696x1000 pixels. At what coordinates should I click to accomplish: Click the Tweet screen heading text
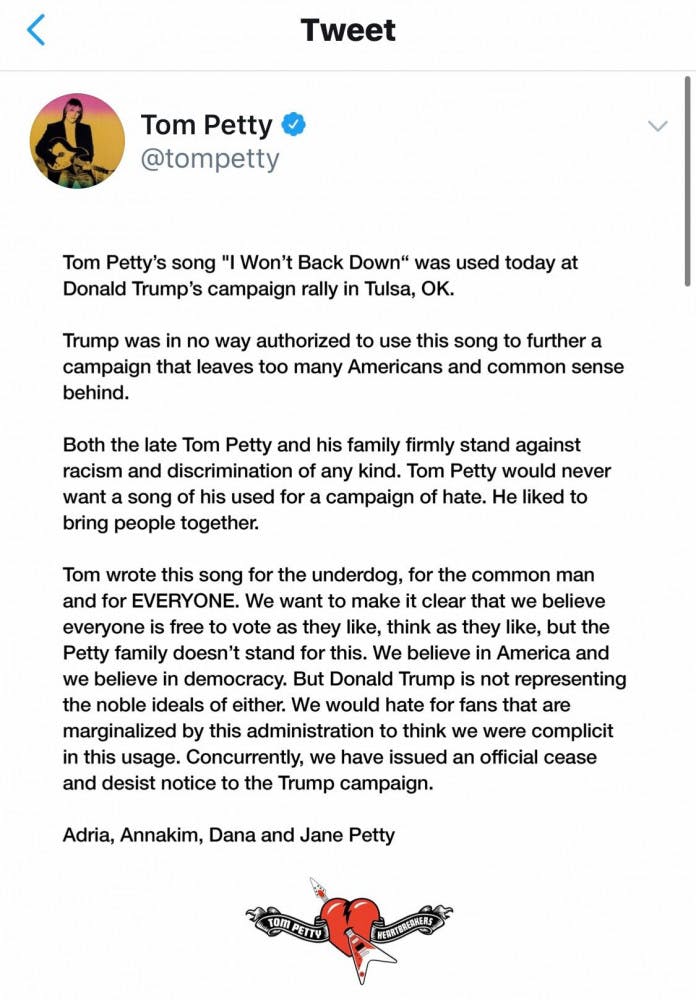pyautogui.click(x=348, y=29)
